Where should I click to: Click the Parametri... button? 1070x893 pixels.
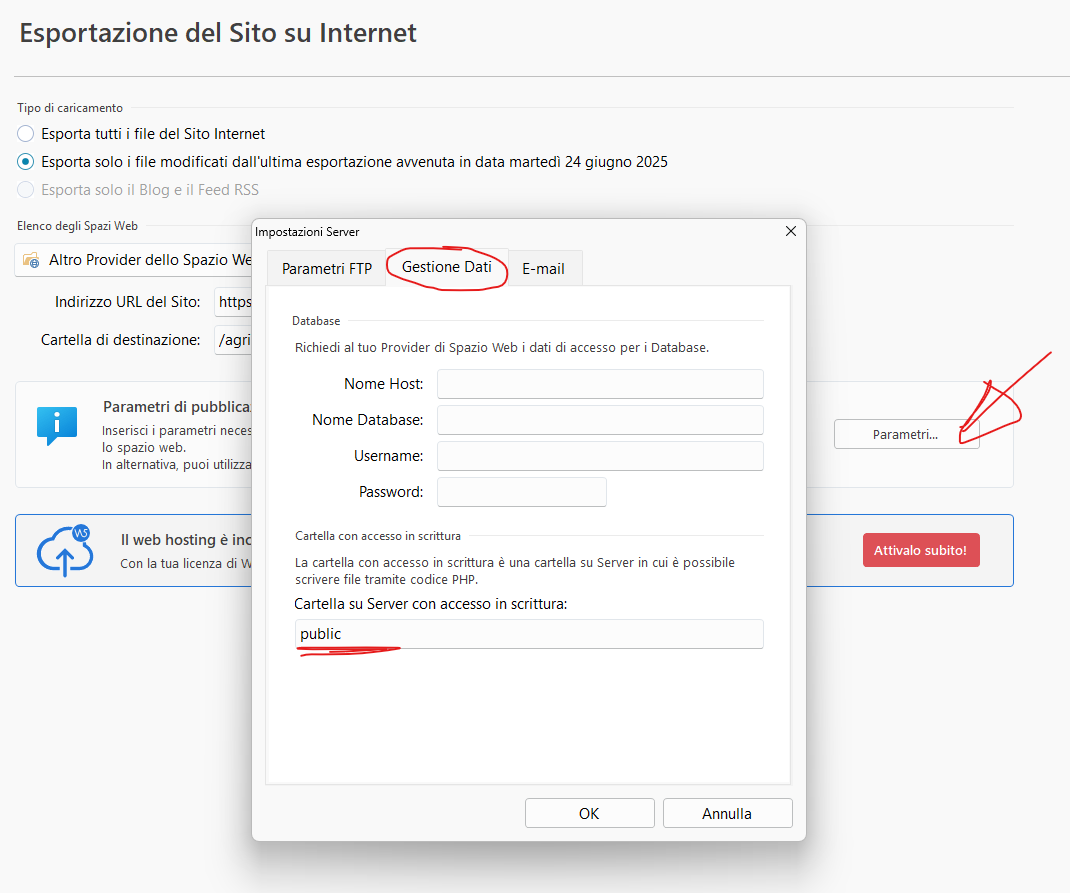click(x=905, y=434)
